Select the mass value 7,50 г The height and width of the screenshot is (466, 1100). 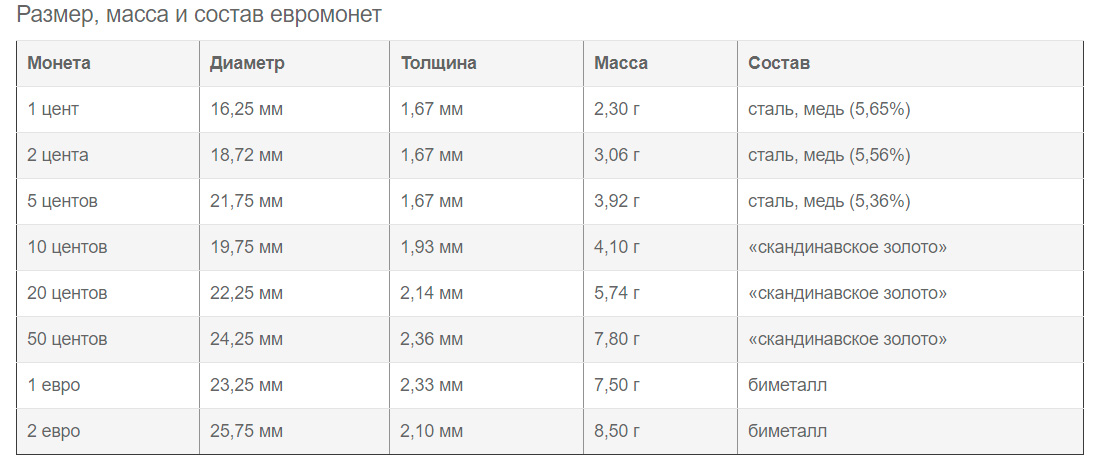pyautogui.click(x=616, y=385)
